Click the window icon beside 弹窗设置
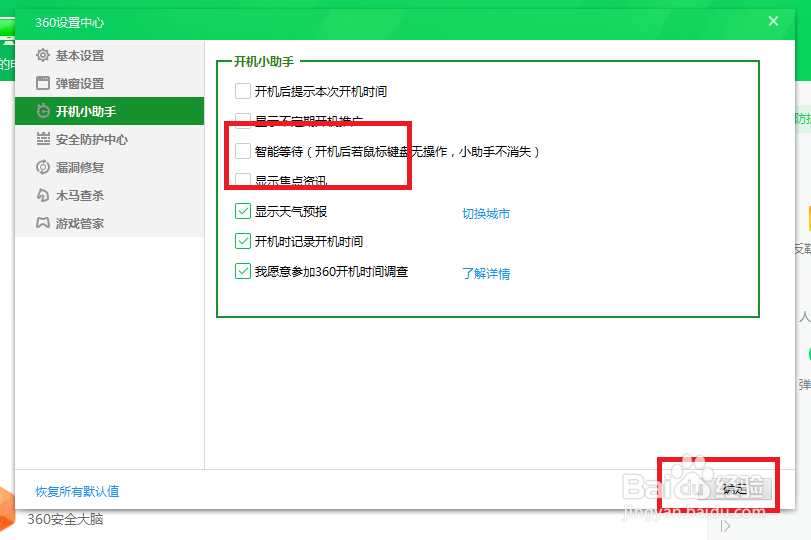 coord(43,83)
